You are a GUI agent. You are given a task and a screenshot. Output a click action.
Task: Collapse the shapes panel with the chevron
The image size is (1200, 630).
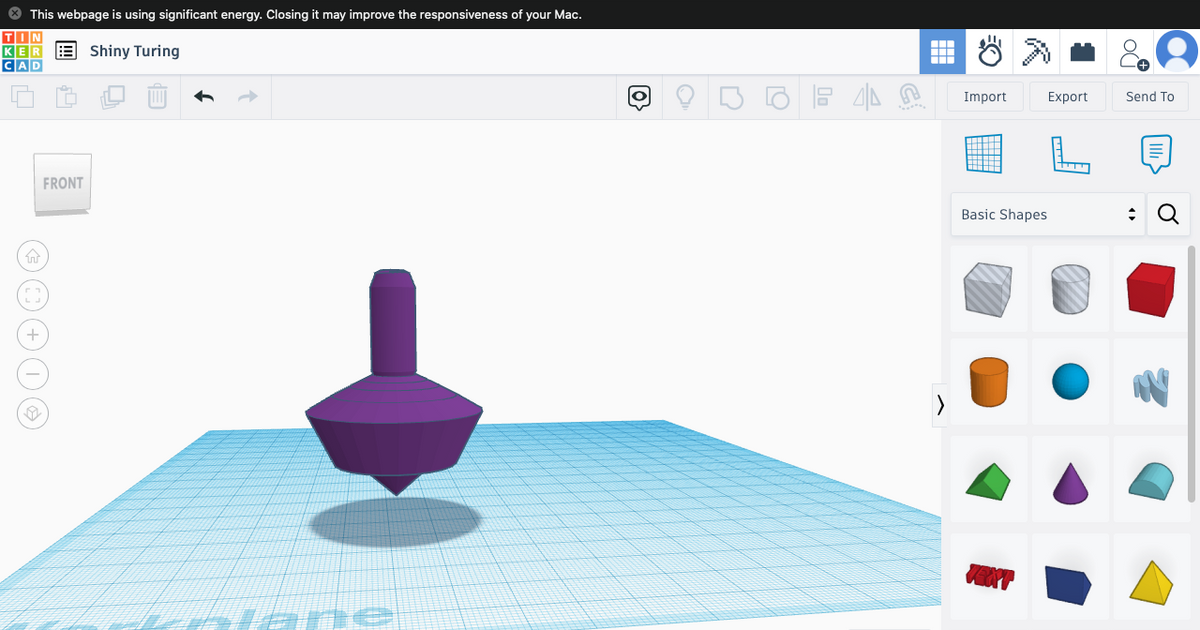point(940,404)
